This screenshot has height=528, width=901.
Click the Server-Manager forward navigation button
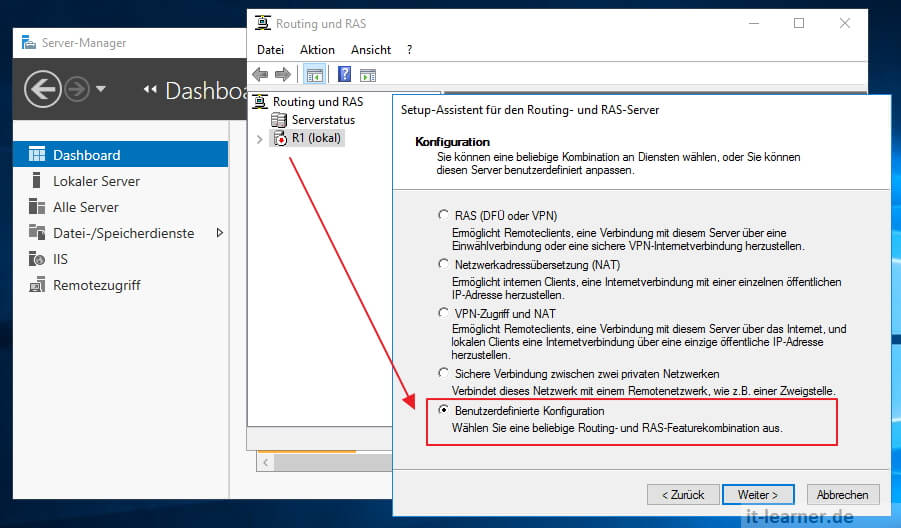tap(76, 89)
